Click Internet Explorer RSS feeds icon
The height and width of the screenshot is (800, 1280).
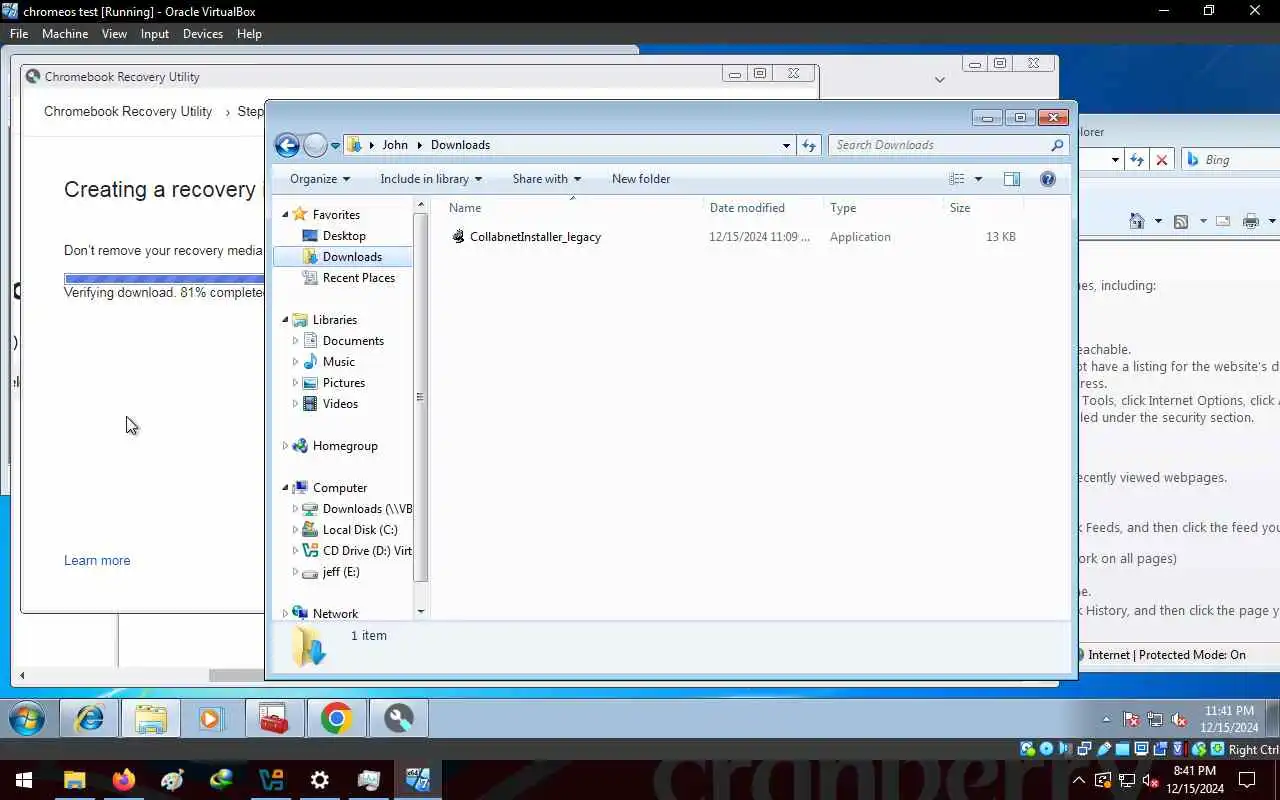coord(1181,221)
